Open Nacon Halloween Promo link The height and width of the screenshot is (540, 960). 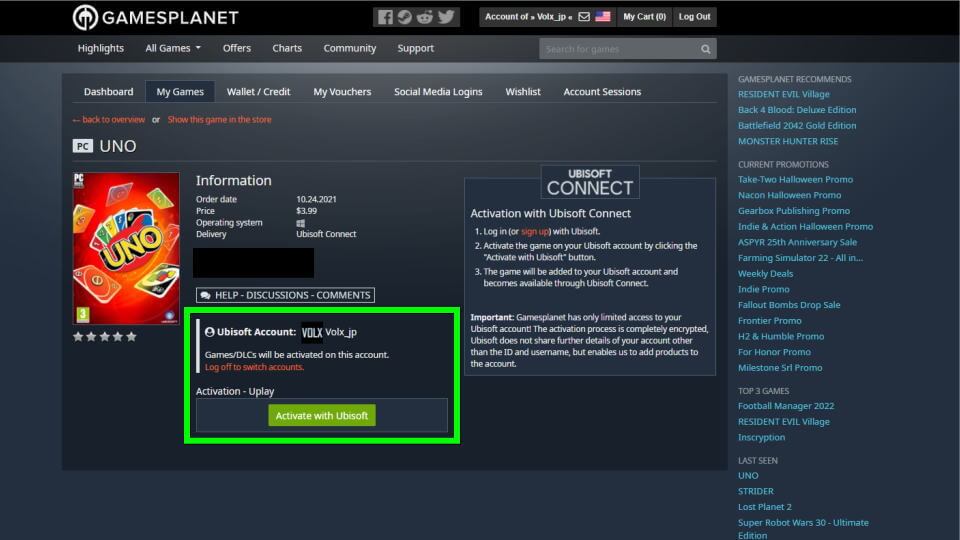tap(790, 195)
